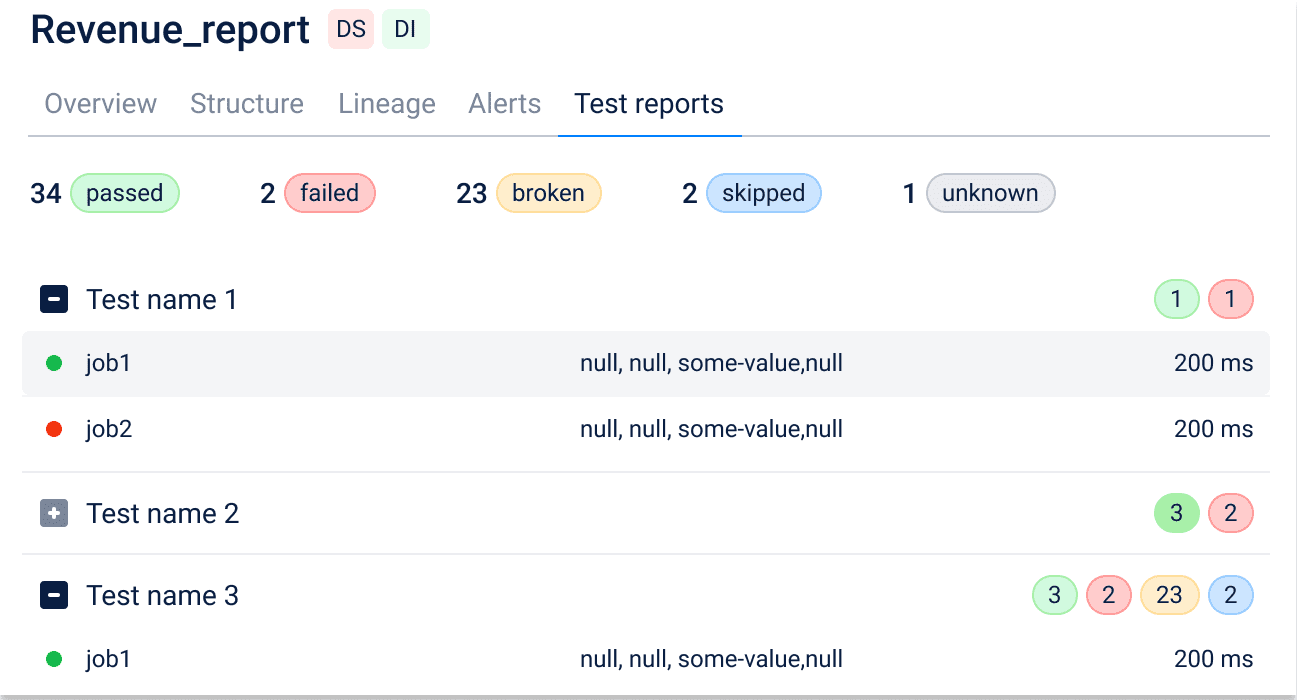The height and width of the screenshot is (700, 1297).
Task: Click the DI badge next to title
Action: coord(405,30)
